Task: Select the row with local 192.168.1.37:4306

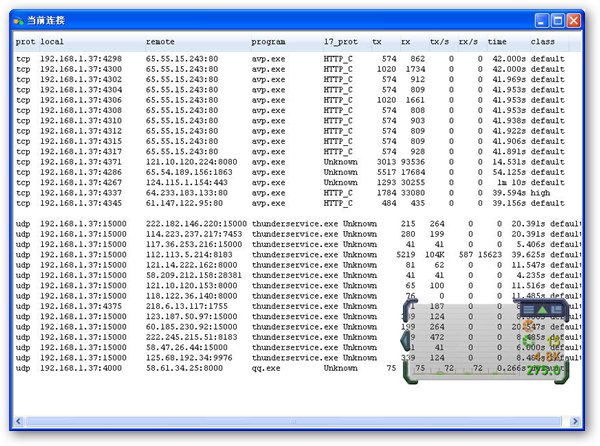Action: [x=290, y=100]
